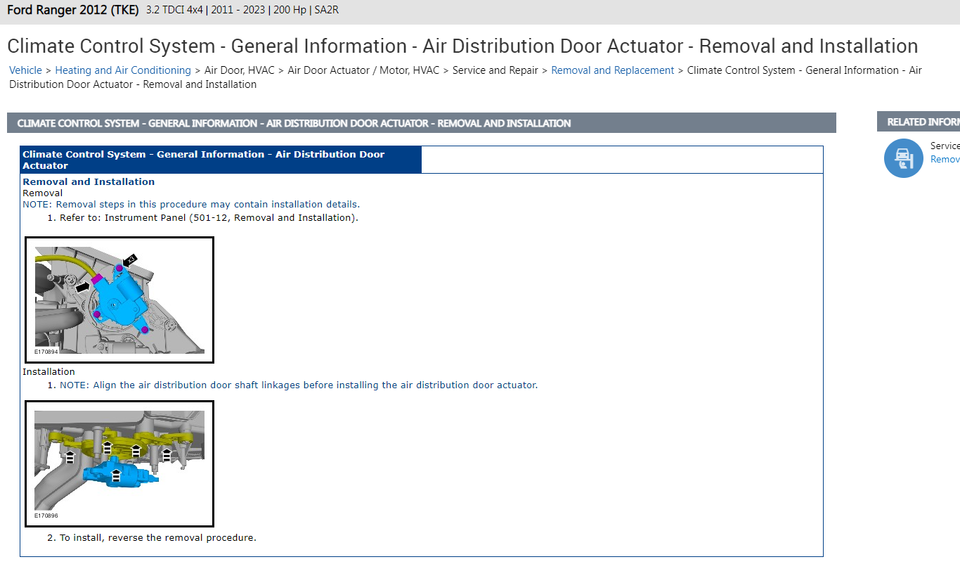The width and height of the screenshot is (960, 576).
Task: Click the related service car-lift icon
Action: (x=903, y=158)
